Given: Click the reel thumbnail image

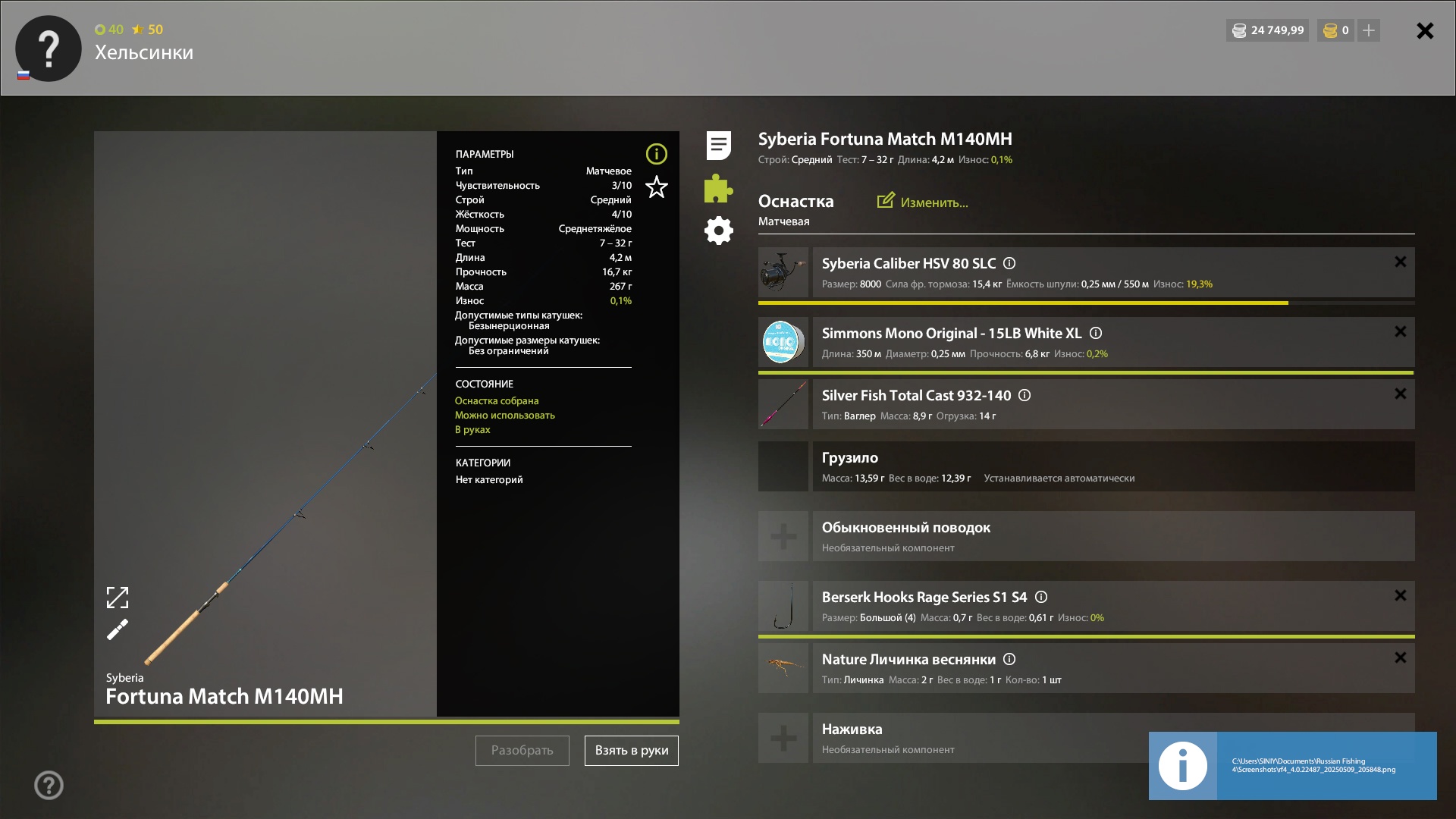Looking at the screenshot, I should [x=783, y=272].
